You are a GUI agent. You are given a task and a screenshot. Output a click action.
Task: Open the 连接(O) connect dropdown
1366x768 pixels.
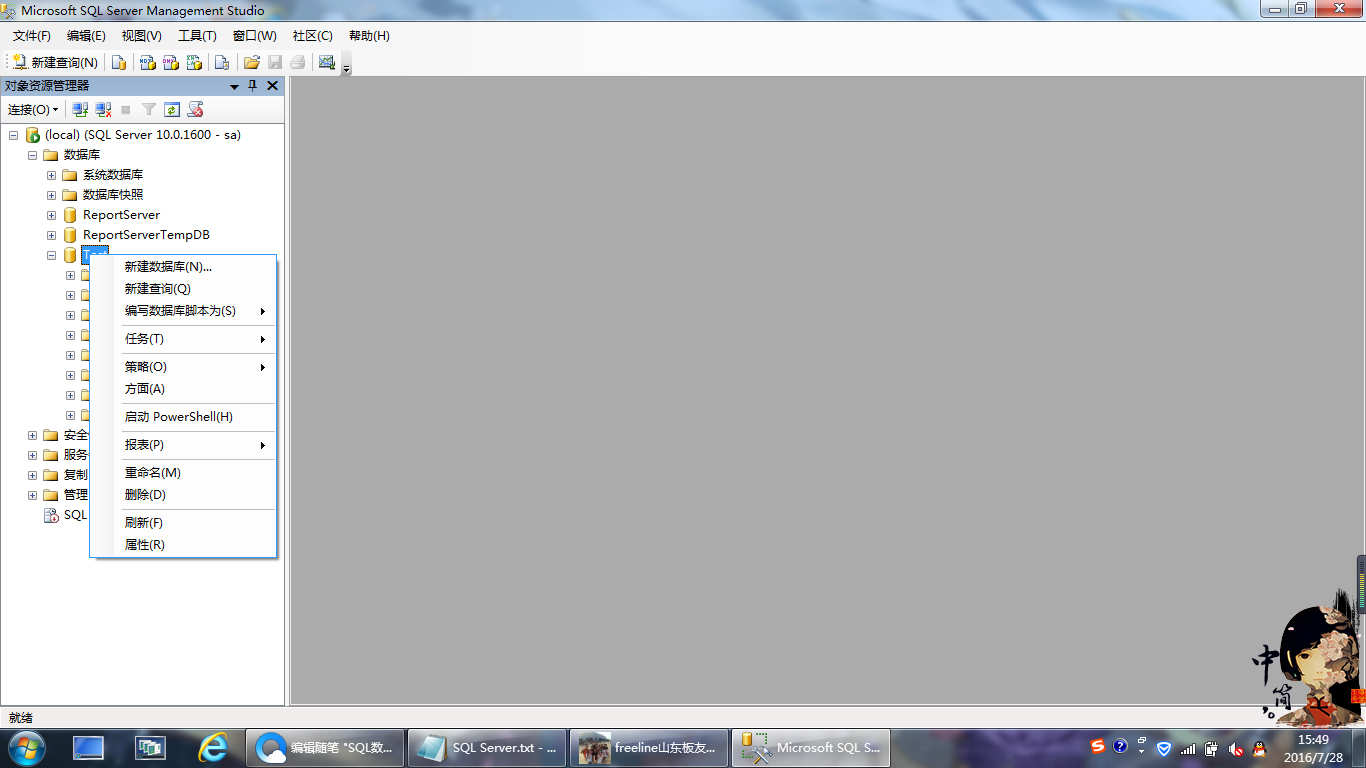click(x=33, y=109)
